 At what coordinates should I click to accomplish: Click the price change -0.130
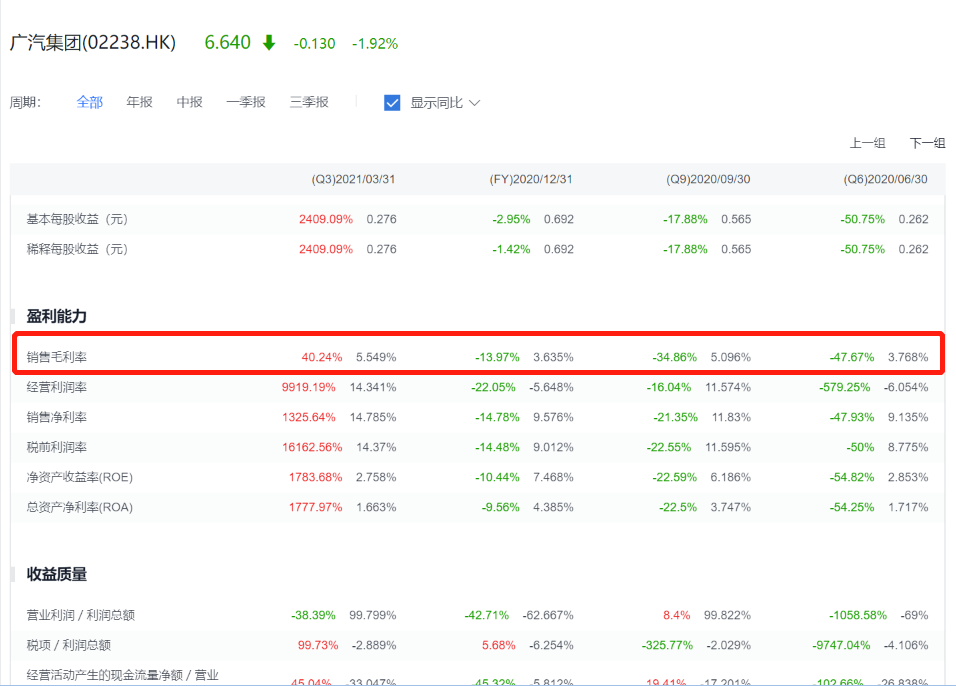315,44
